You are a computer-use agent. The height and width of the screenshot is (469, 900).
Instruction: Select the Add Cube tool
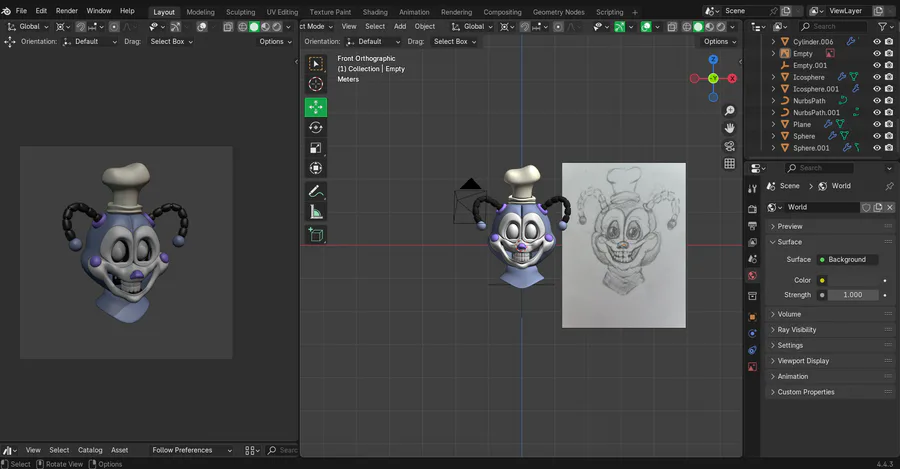[316, 235]
